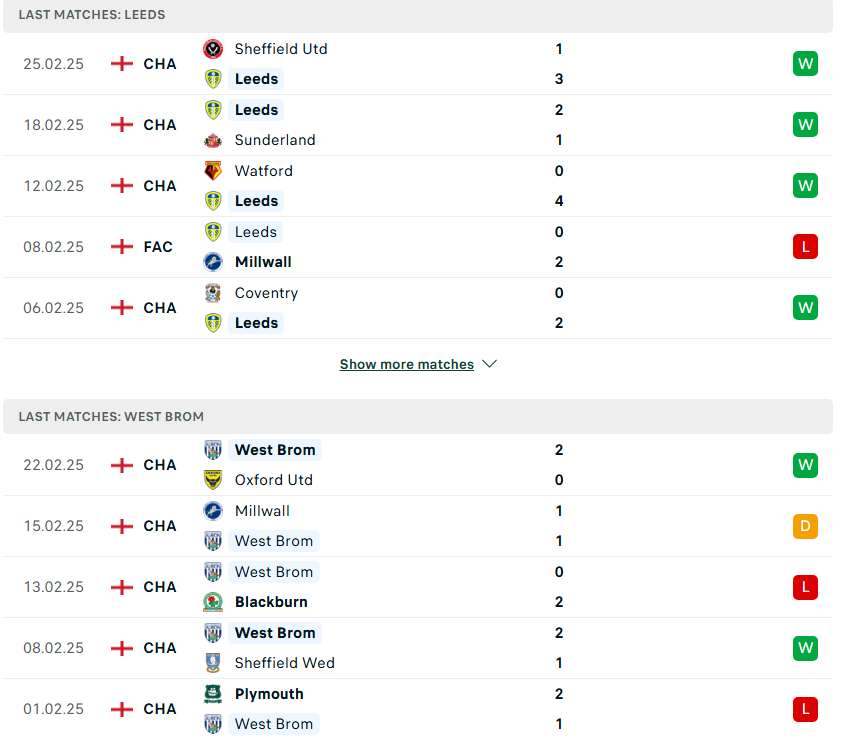The height and width of the screenshot is (738, 842).
Task: Click the Millwall crest in FAC match
Action: point(213,262)
